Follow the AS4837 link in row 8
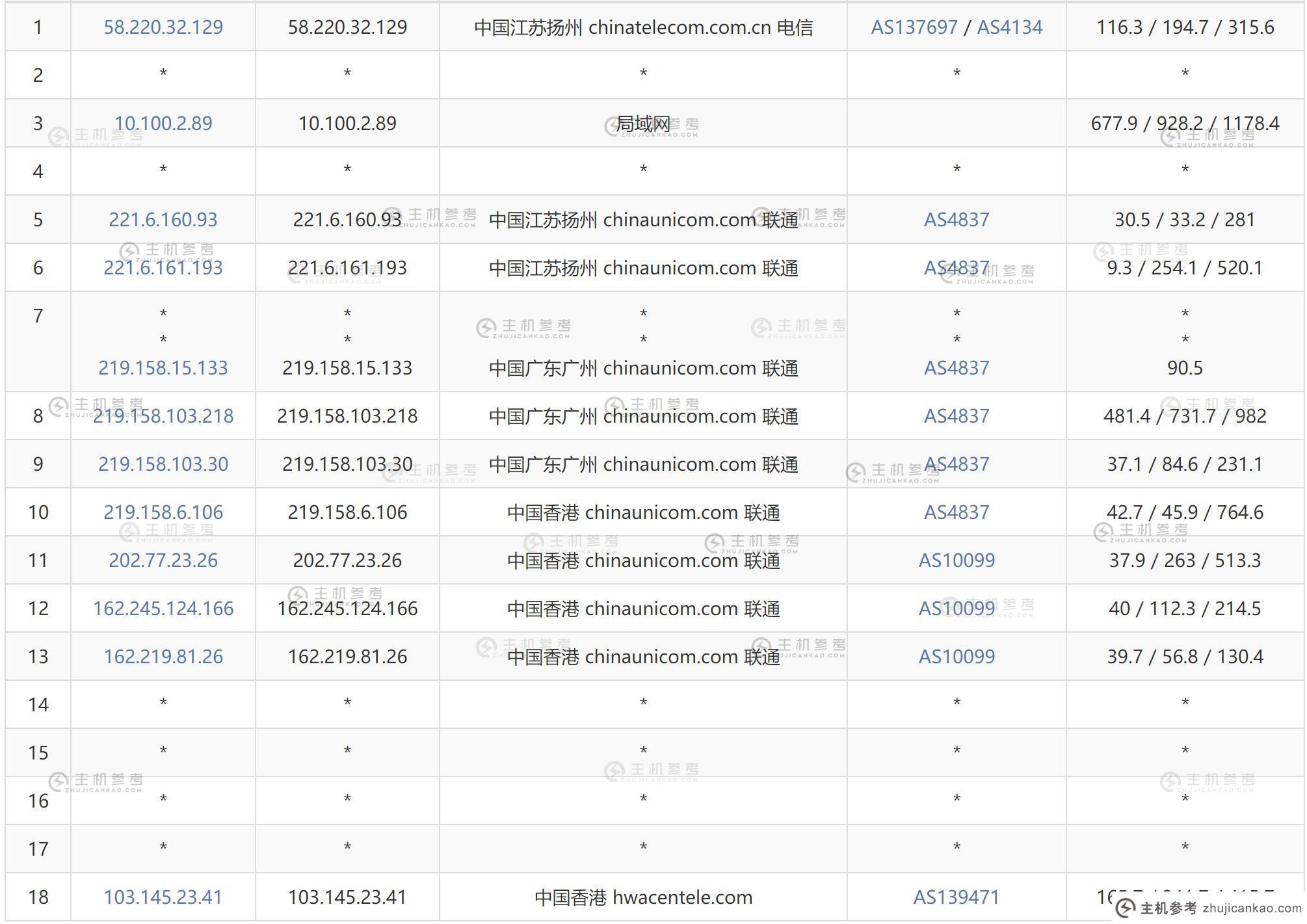The image size is (1307, 924). [957, 416]
